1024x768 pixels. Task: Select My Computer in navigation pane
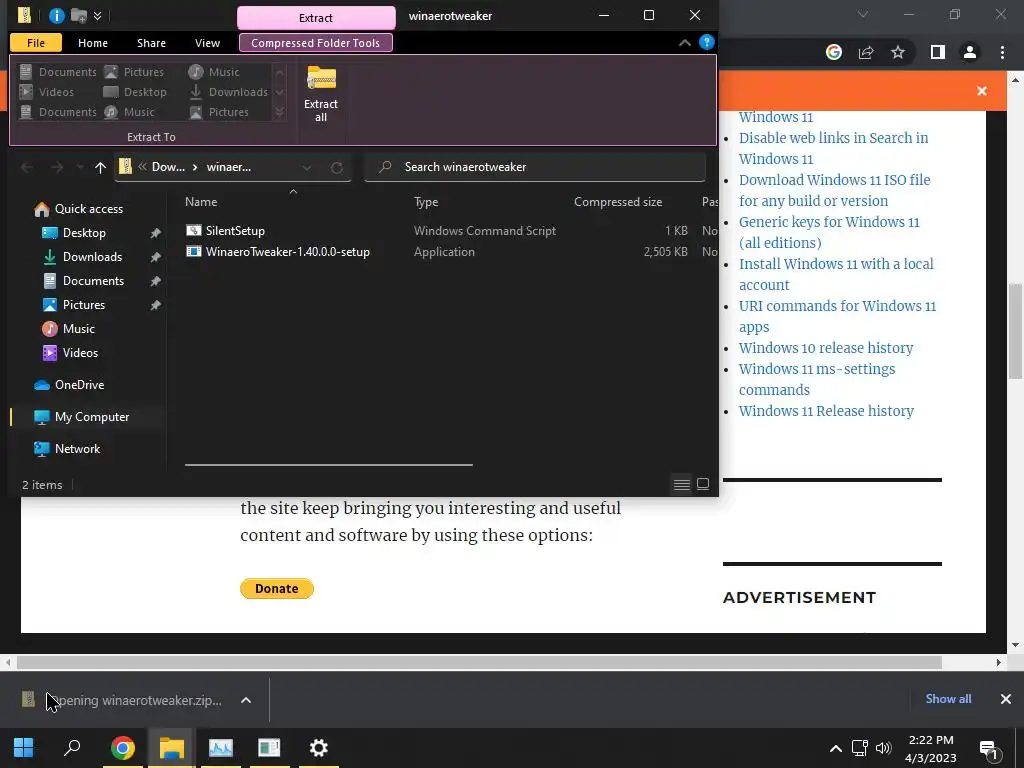(x=91, y=417)
